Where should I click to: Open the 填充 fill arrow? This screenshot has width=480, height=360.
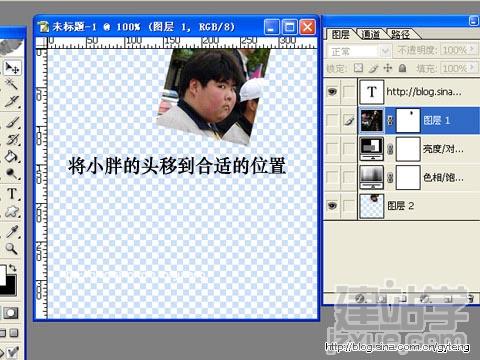pos(472,68)
